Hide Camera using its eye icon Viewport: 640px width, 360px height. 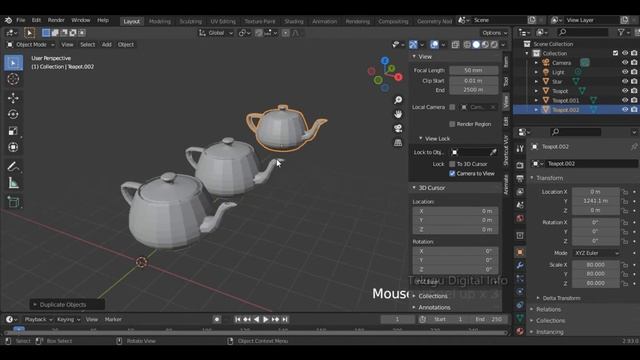625,63
